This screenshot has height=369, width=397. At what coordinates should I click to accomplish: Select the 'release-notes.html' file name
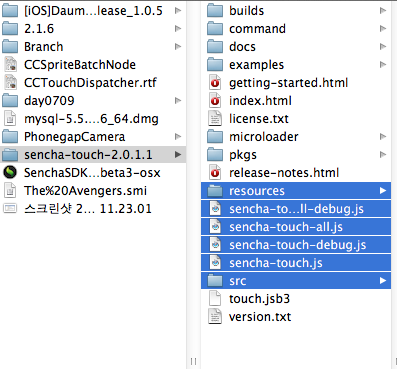click(284, 173)
